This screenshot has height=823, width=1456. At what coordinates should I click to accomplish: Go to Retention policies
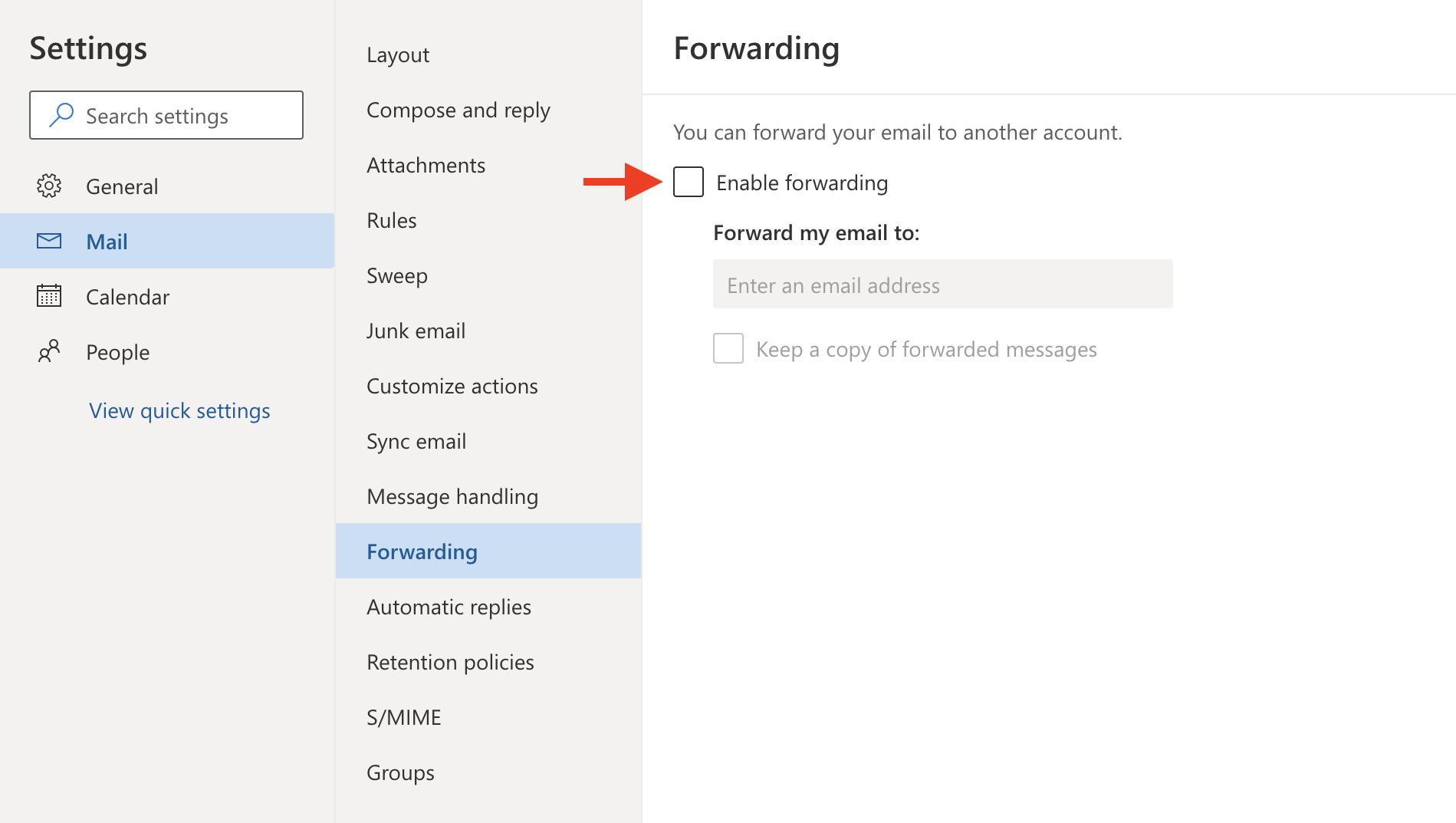tap(488, 662)
